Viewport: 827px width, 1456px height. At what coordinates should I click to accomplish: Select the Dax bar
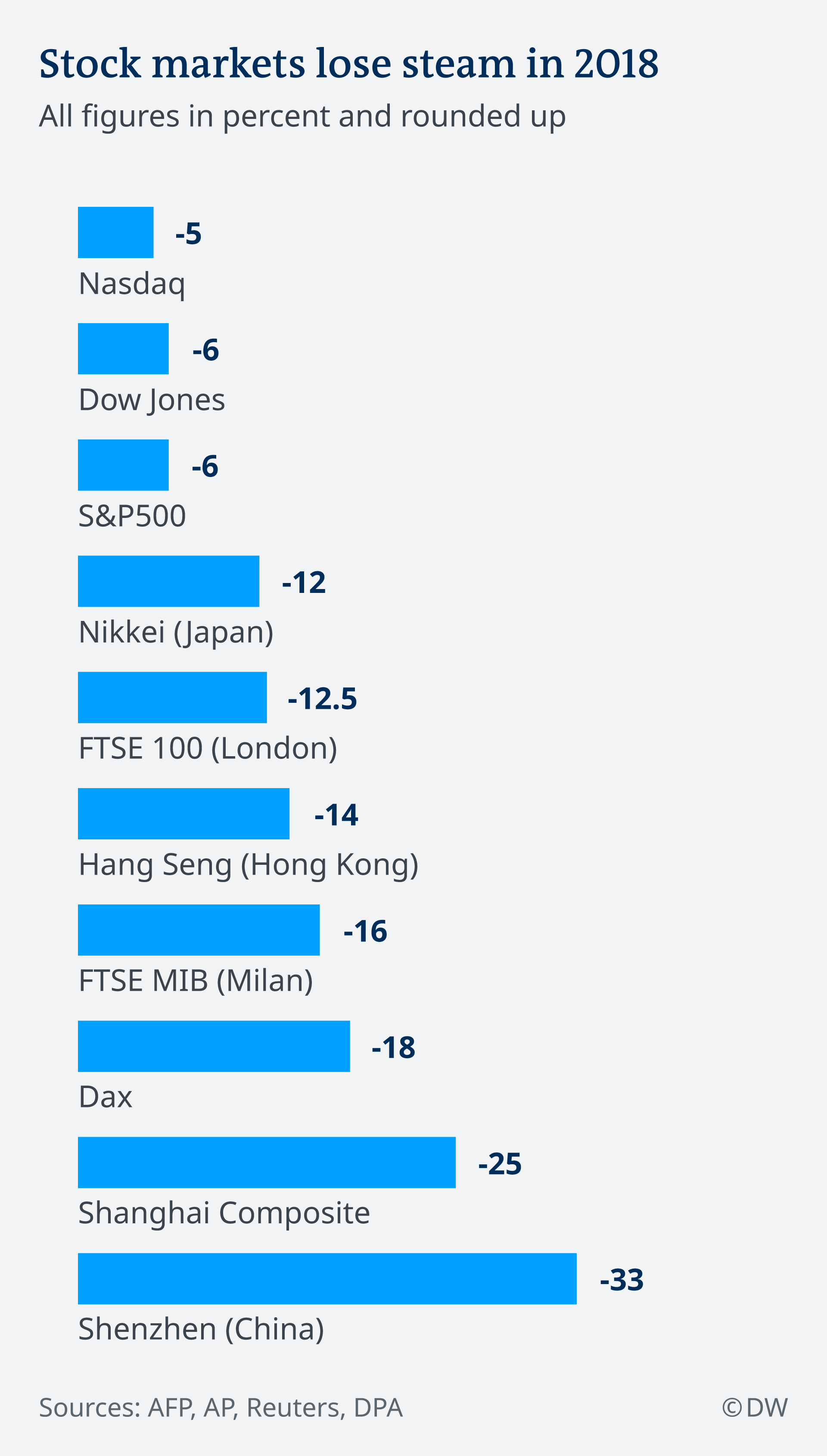[x=214, y=1046]
